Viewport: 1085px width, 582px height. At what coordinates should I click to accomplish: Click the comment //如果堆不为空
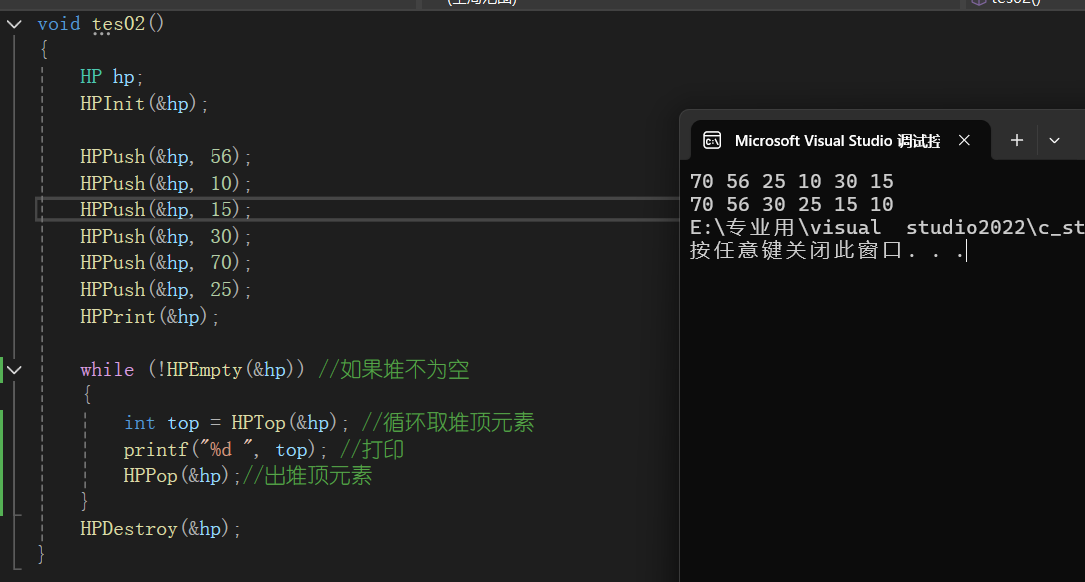point(394,370)
